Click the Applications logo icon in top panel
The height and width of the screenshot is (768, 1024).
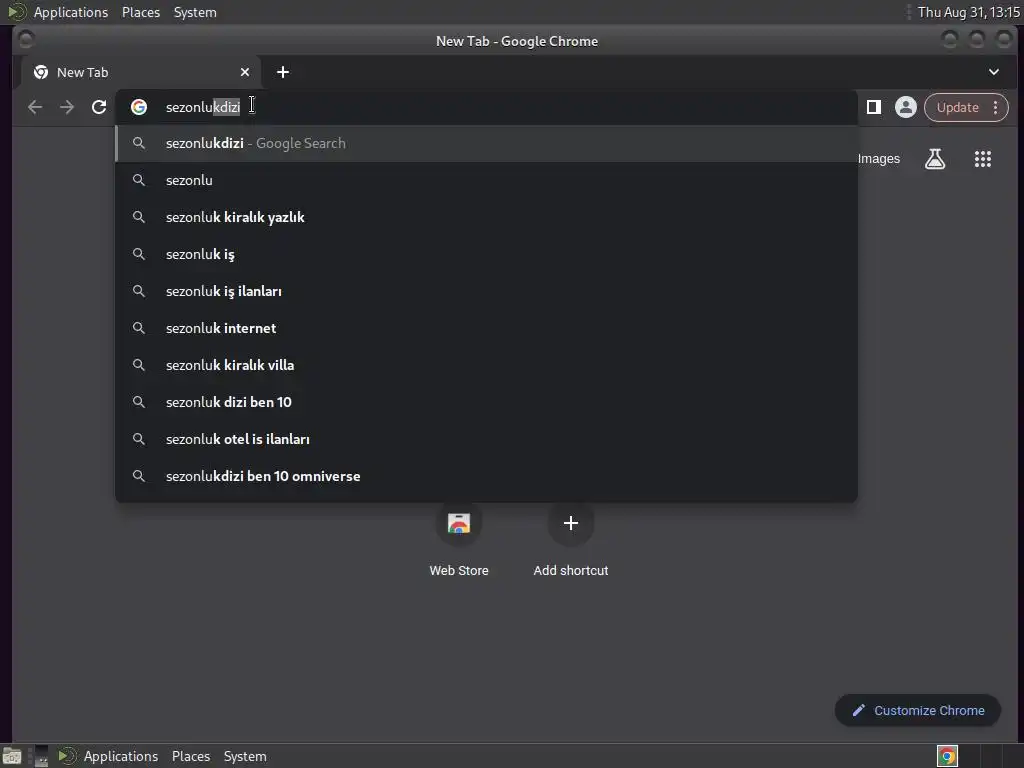point(16,12)
